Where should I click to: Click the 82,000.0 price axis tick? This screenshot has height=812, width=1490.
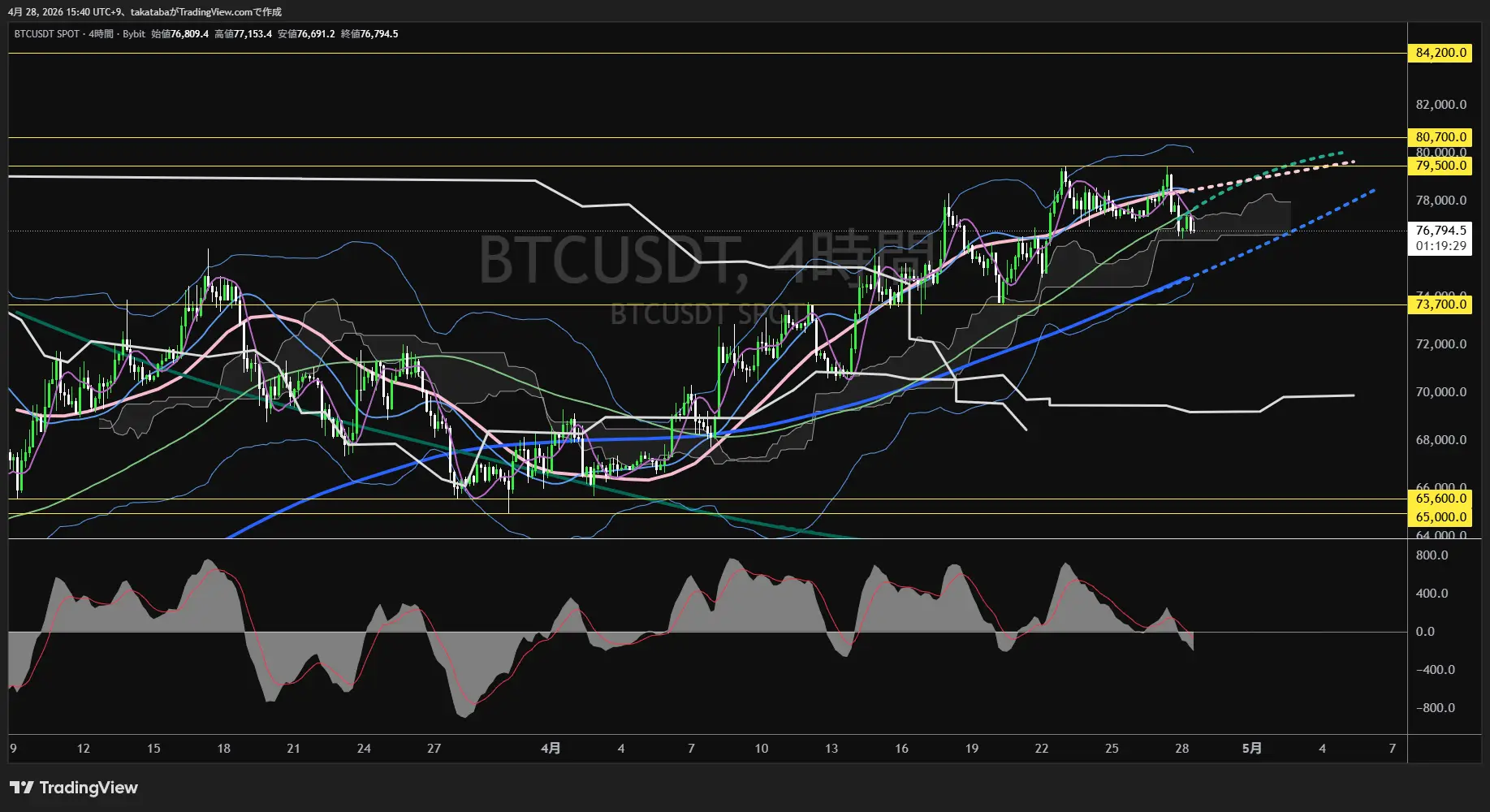click(1440, 105)
